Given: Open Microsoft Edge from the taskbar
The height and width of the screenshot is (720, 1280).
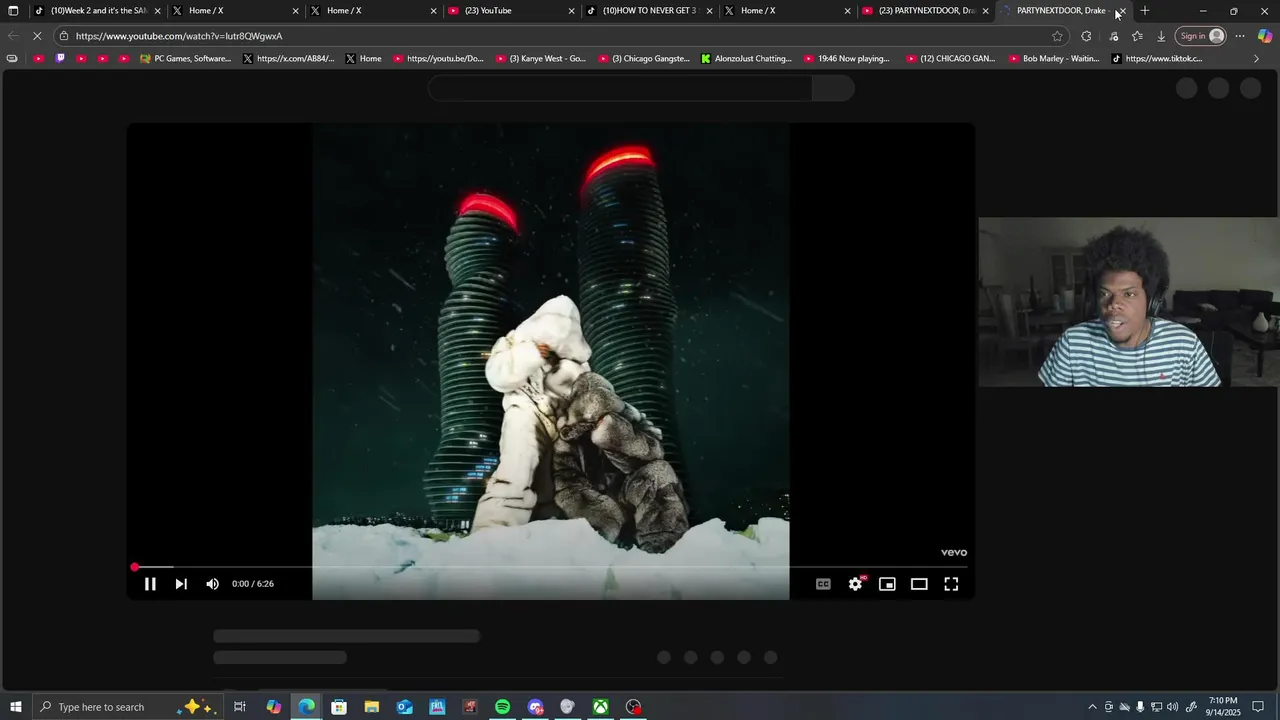Looking at the screenshot, I should coord(306,707).
